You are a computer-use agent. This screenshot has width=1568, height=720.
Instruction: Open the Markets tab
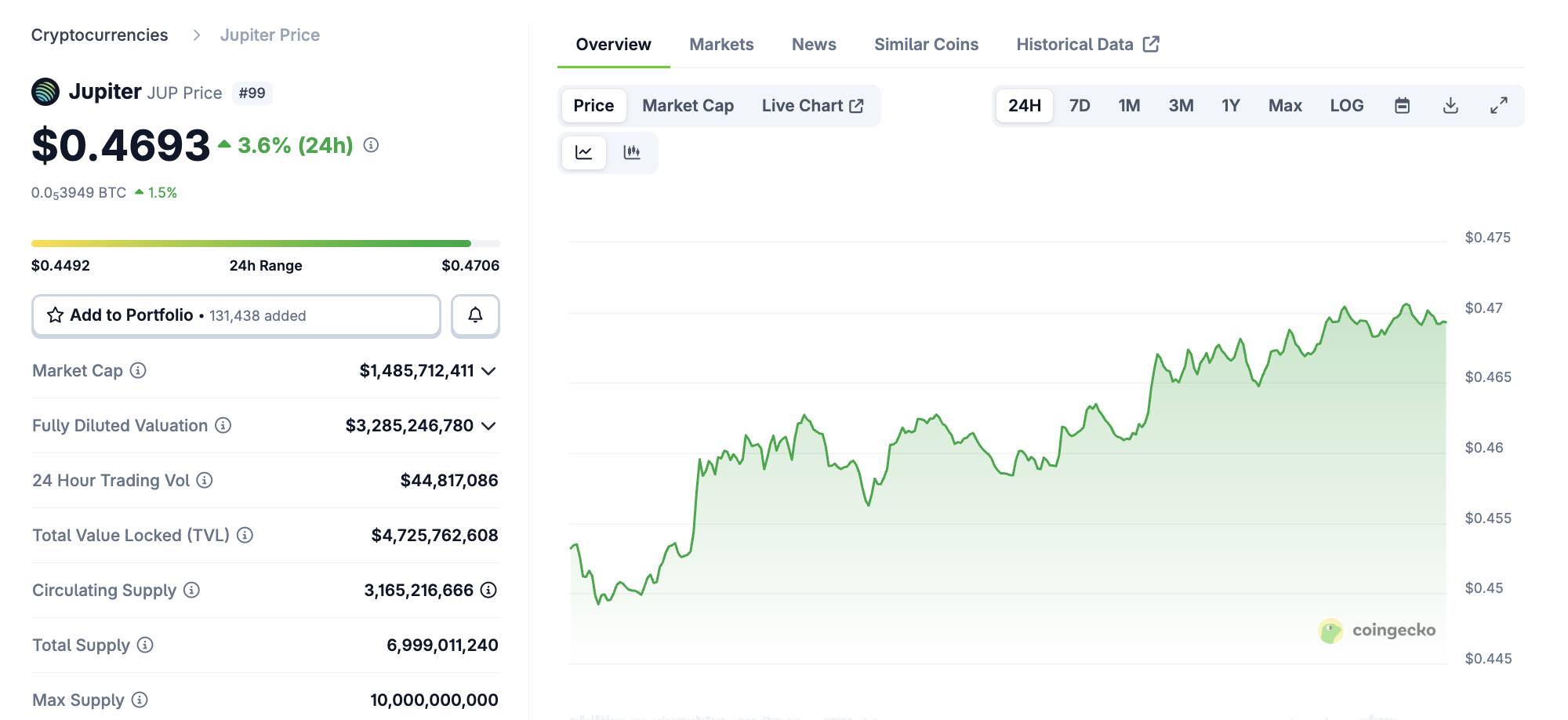tap(721, 45)
